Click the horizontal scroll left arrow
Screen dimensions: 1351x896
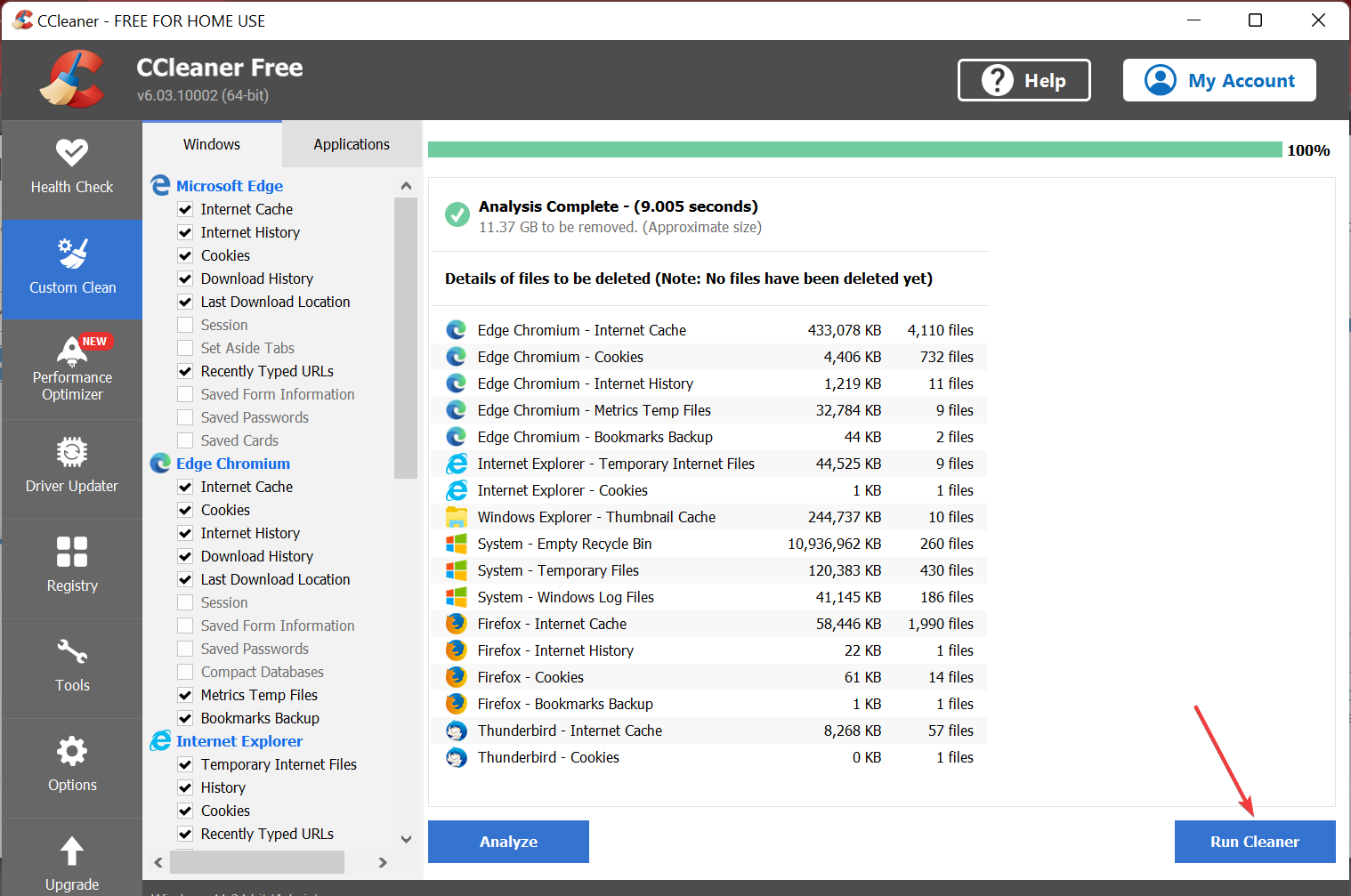(x=158, y=862)
